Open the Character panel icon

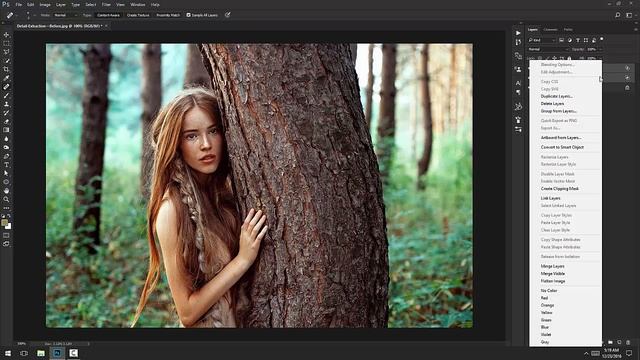click(518, 83)
